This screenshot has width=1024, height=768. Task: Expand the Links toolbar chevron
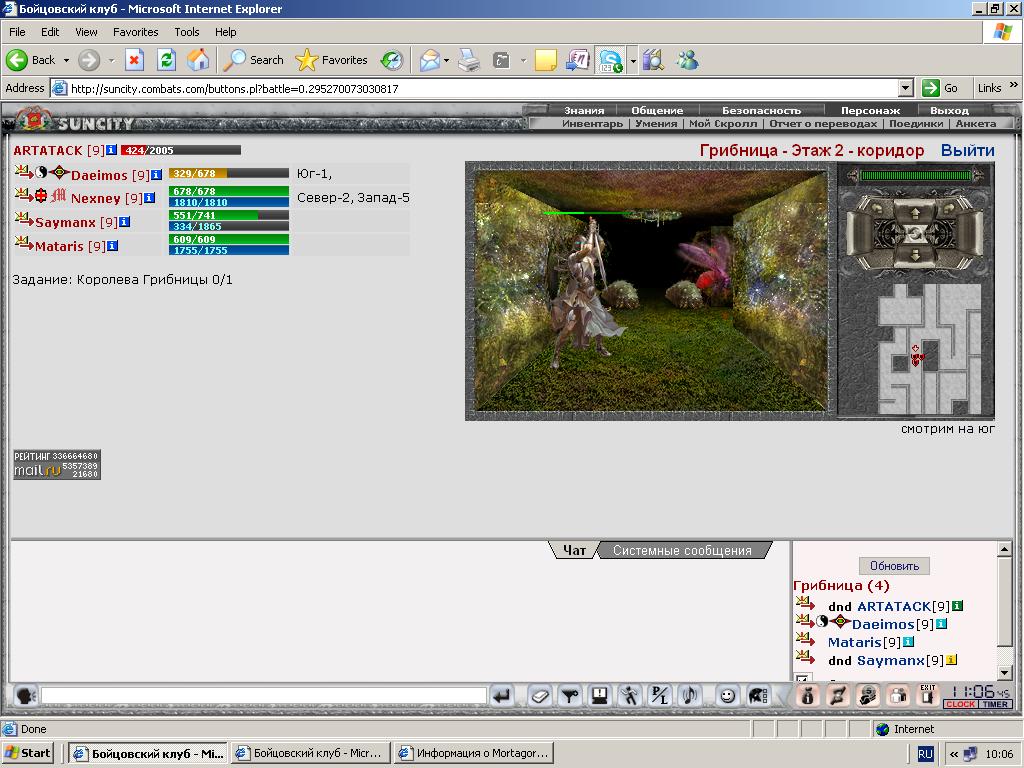1014,85
